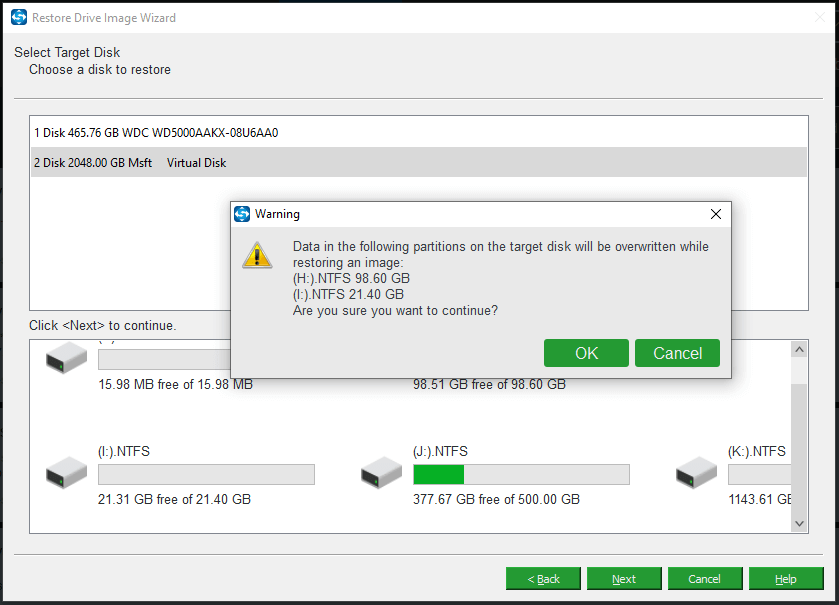Click the Restore Drive Image Wizard logo

click(19, 17)
